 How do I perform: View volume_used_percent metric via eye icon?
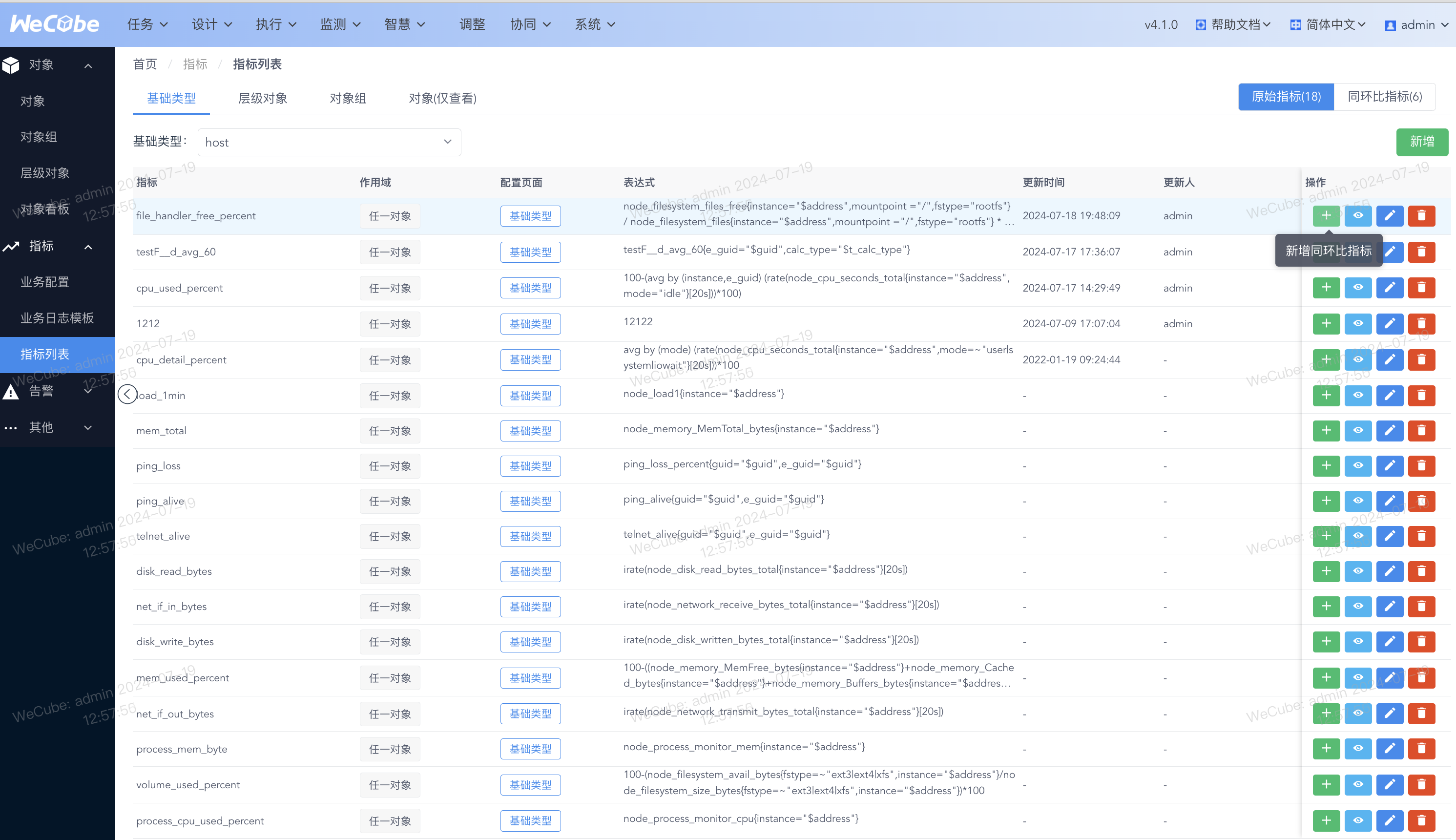1358,785
